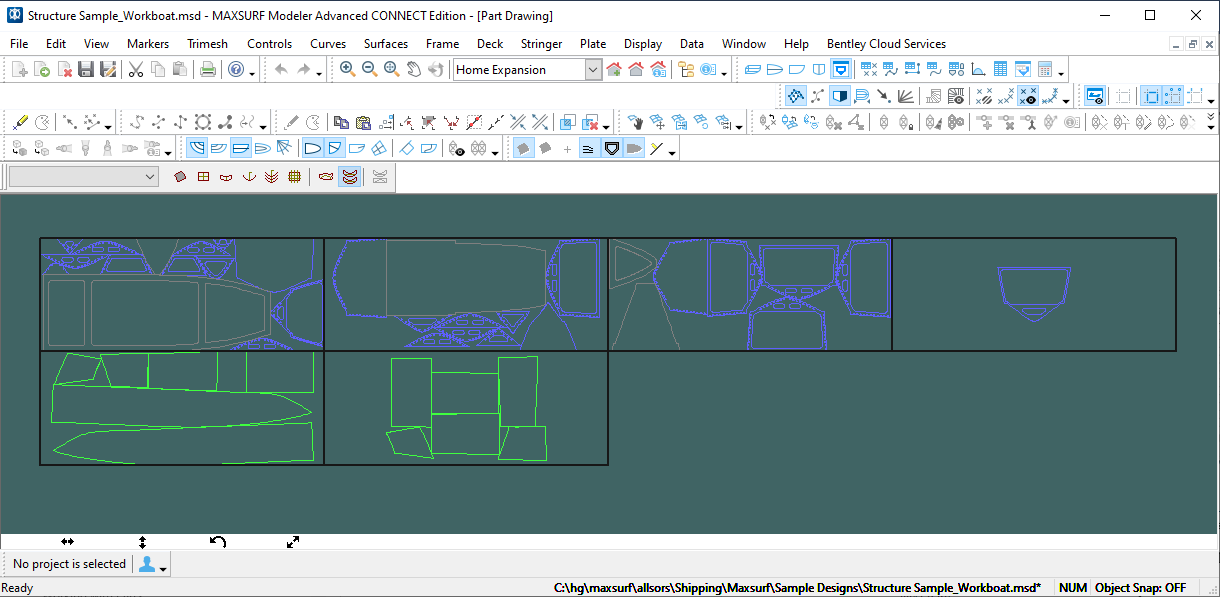Click the calculator icon in the top toolbar
This screenshot has height=597, width=1220.
[1045, 70]
